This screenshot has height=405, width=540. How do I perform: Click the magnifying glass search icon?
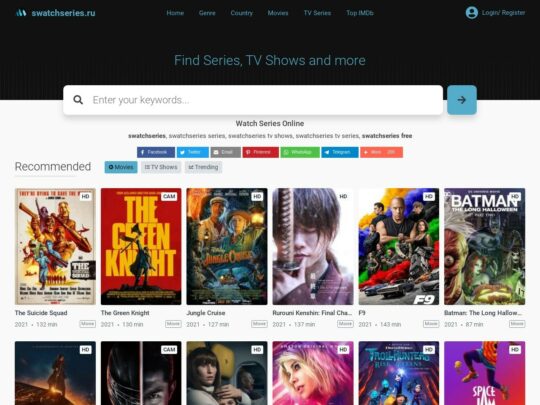click(x=78, y=100)
